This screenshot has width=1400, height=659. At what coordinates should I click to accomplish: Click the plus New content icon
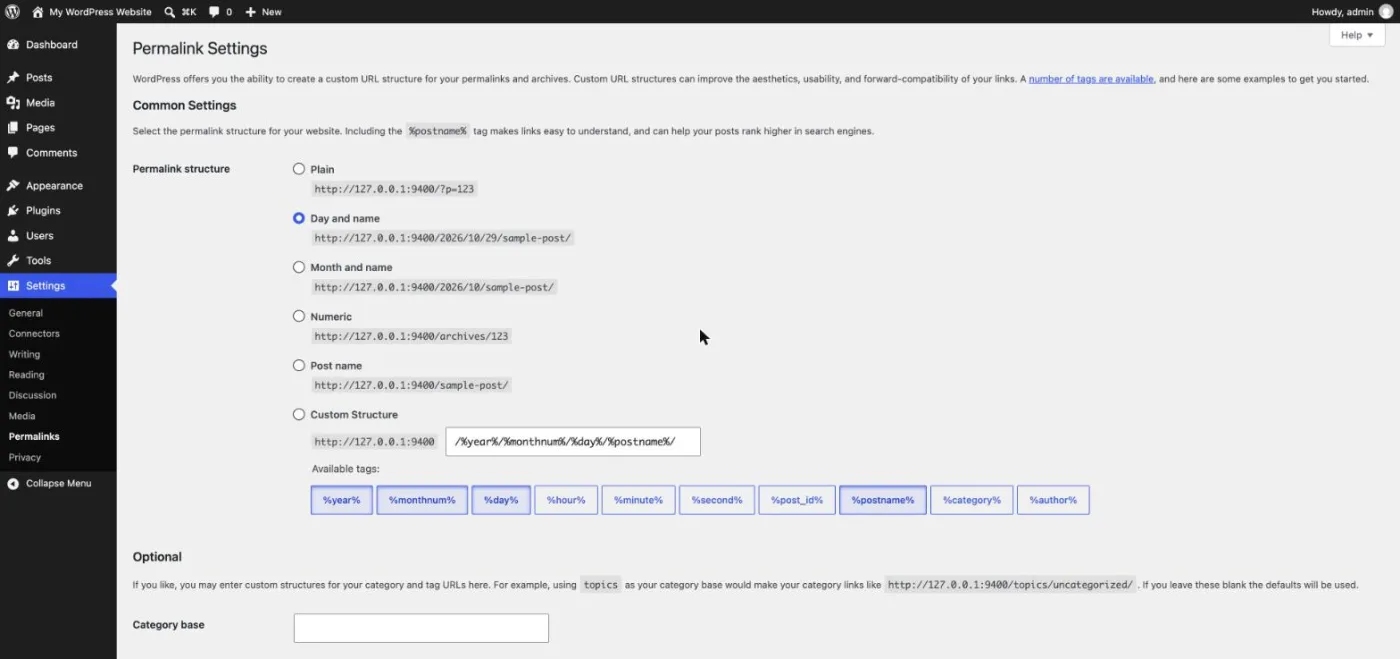point(250,12)
